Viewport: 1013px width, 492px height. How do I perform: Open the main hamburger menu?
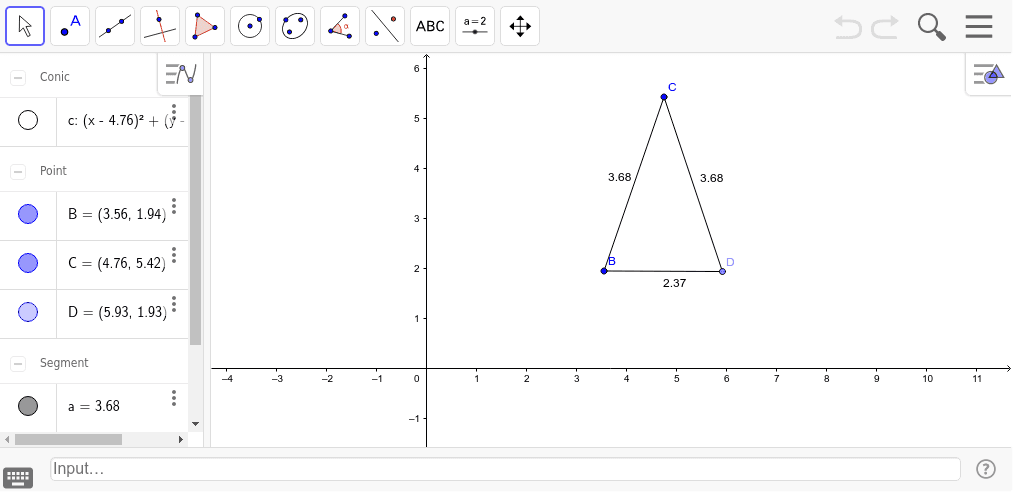(x=979, y=27)
